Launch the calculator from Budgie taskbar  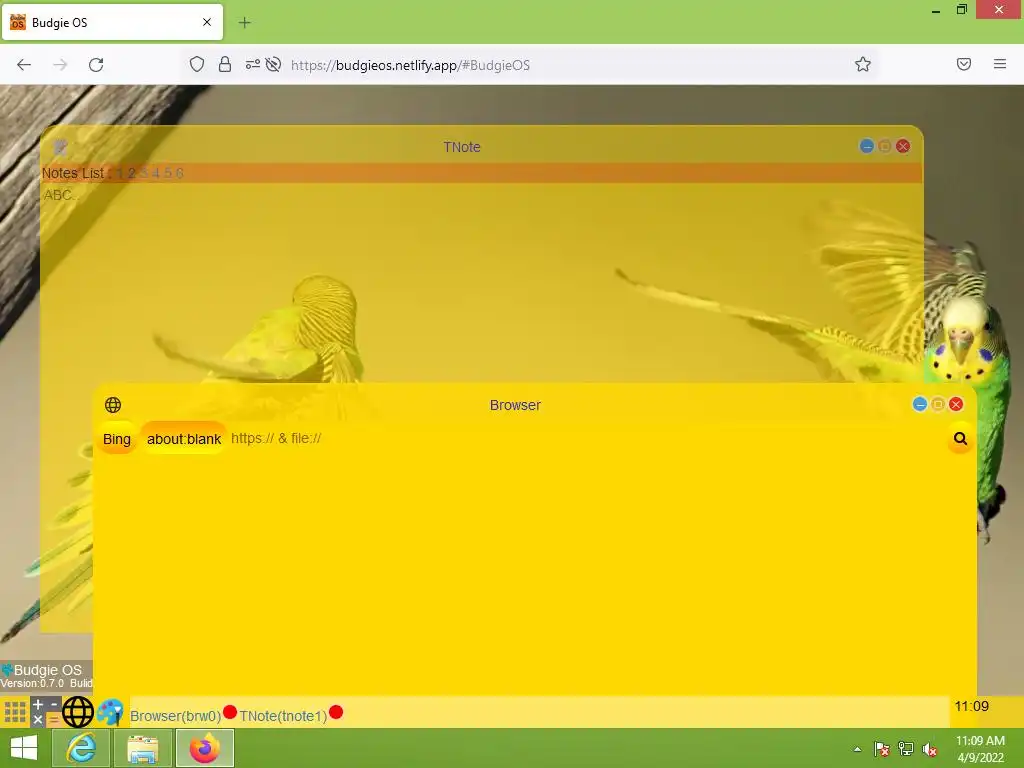point(46,712)
